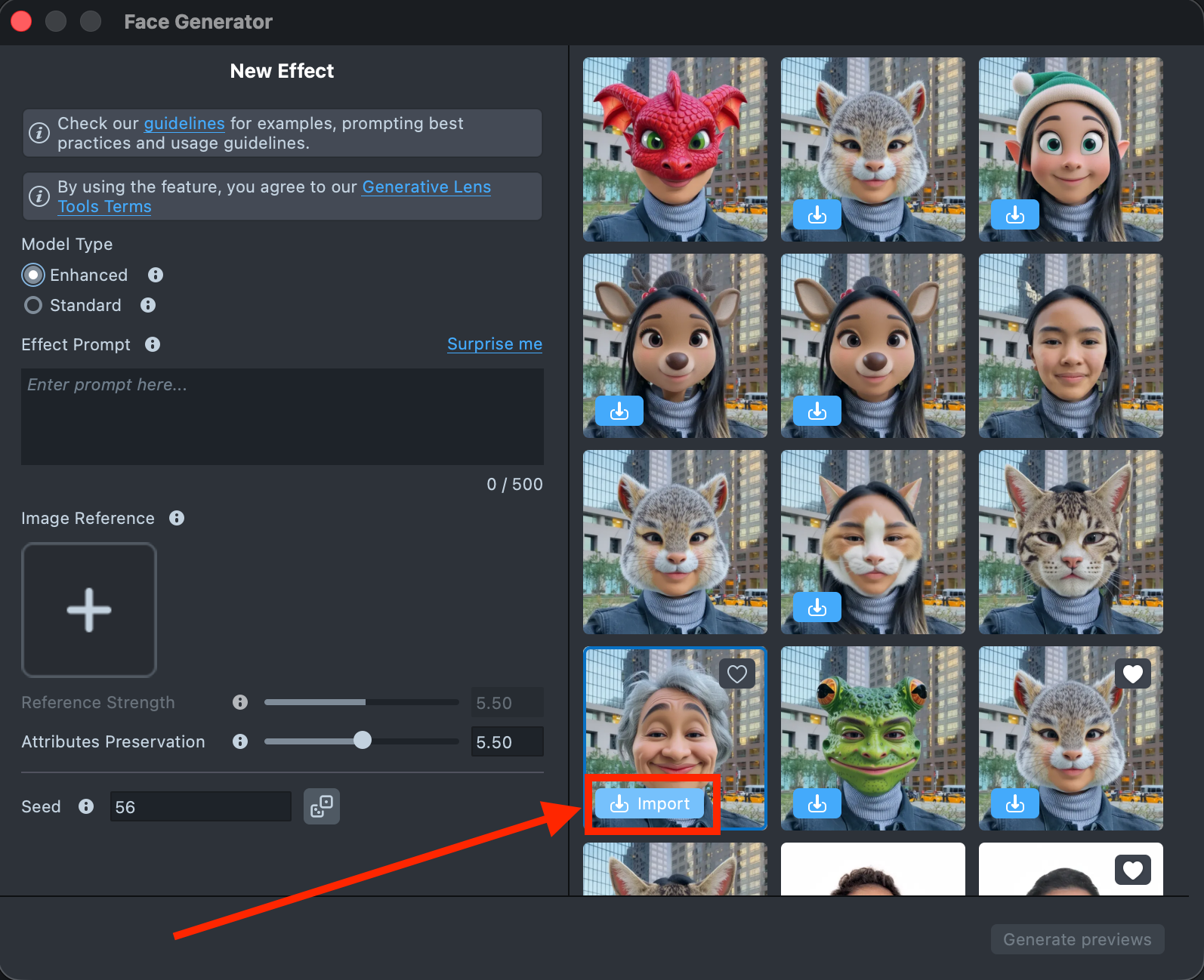The image size is (1204, 980).
Task: Favorite the elderly woman preview with heart icon
Action: click(x=736, y=673)
